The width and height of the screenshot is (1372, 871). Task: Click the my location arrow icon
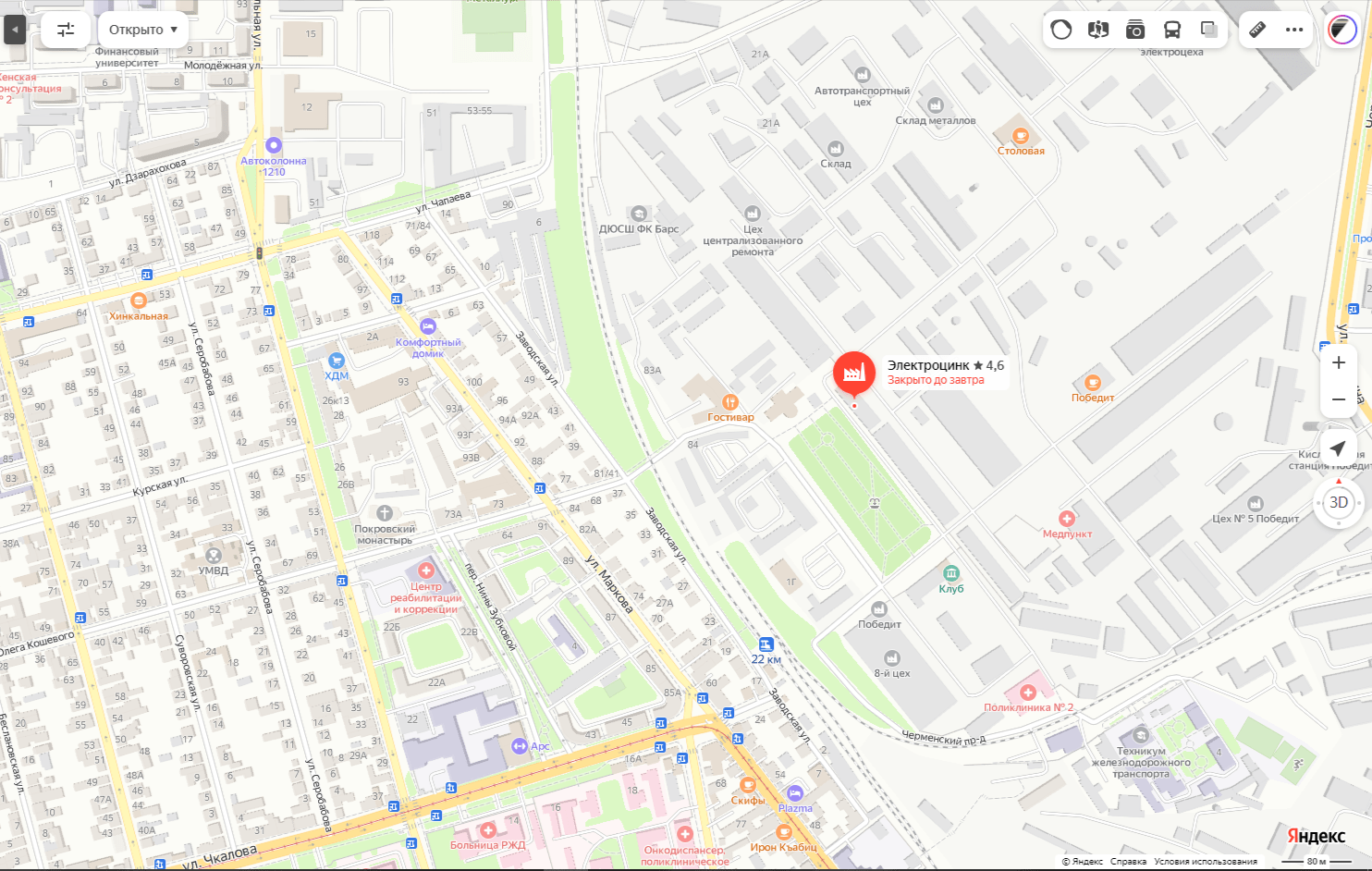point(1338,448)
